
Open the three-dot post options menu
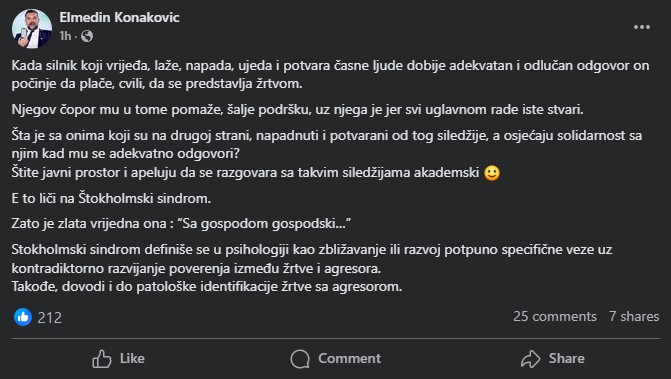[642, 27]
